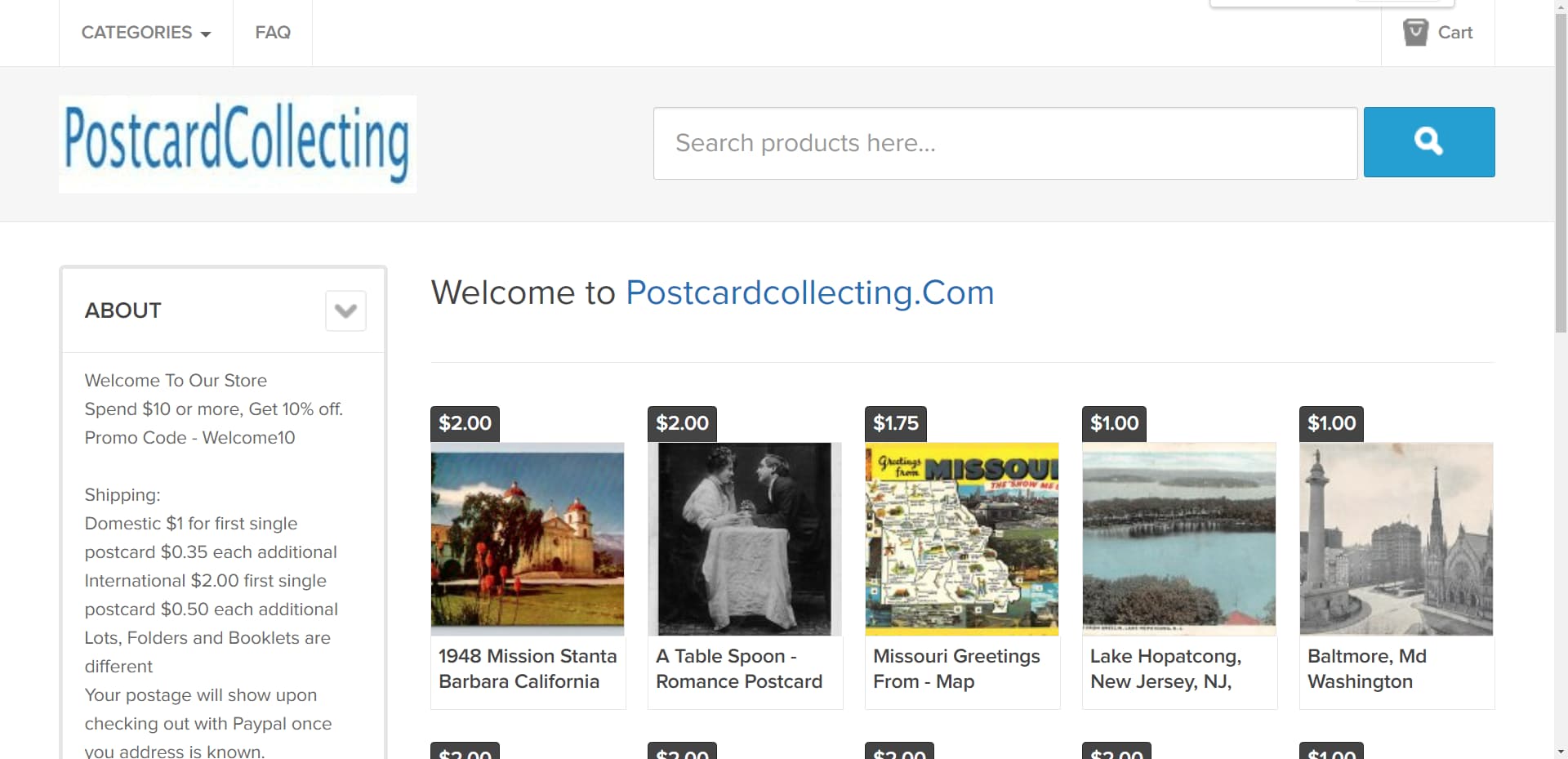Open the FAQ menu item
This screenshot has width=1568, height=759.
pyautogui.click(x=273, y=33)
